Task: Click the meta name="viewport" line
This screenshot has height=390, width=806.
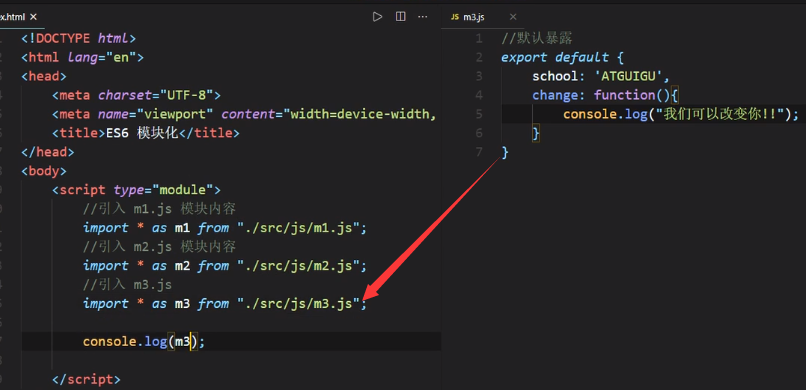Action: click(244, 114)
